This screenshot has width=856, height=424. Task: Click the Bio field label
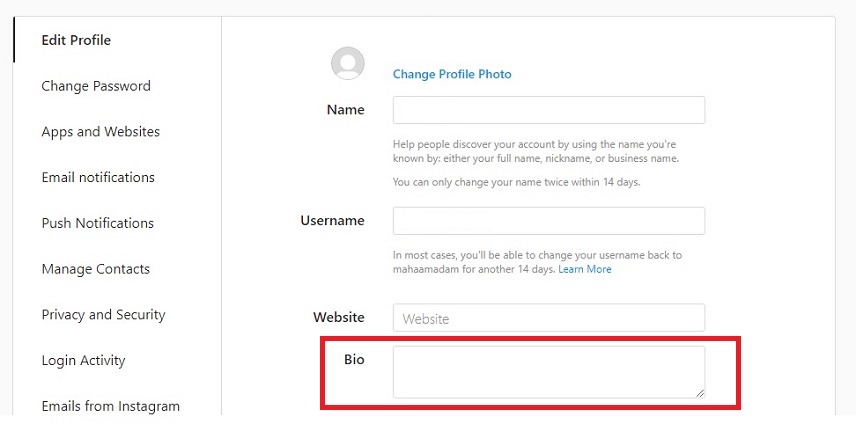354,360
